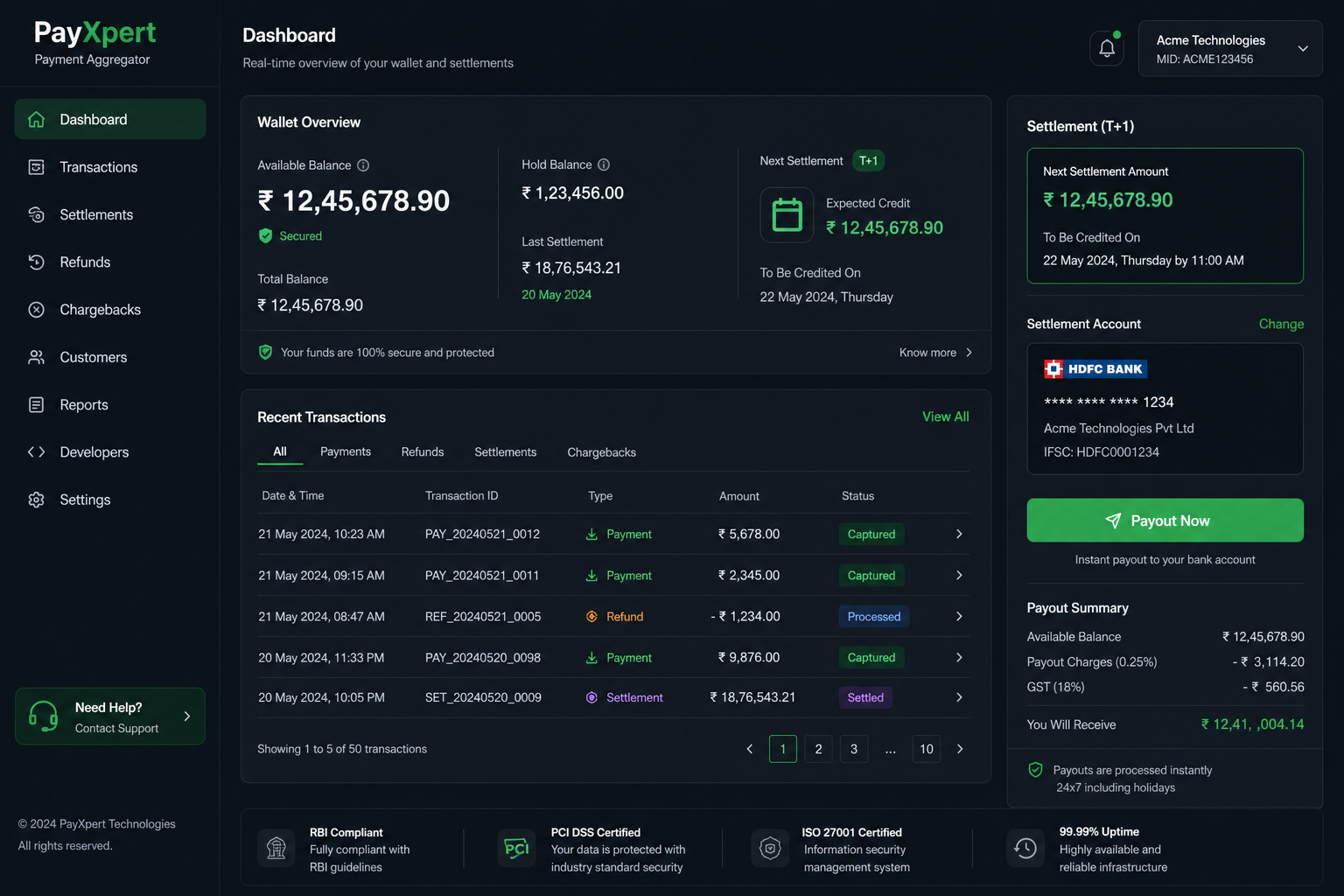Click the ₹ 18,76,543.21 amount in the settlement row

coord(752,697)
